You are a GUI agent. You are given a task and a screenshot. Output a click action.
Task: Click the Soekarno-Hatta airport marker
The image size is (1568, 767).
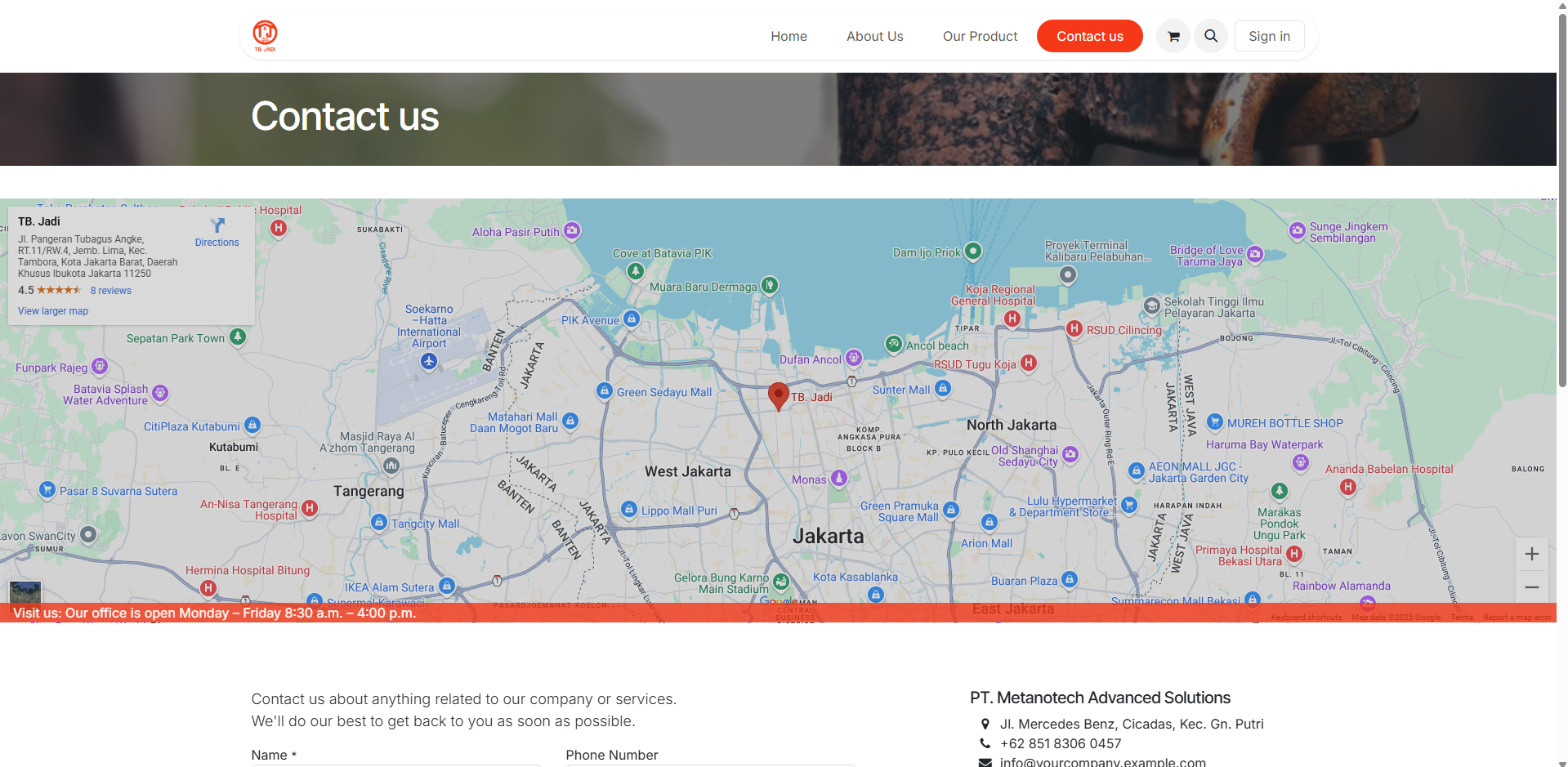[x=429, y=362]
